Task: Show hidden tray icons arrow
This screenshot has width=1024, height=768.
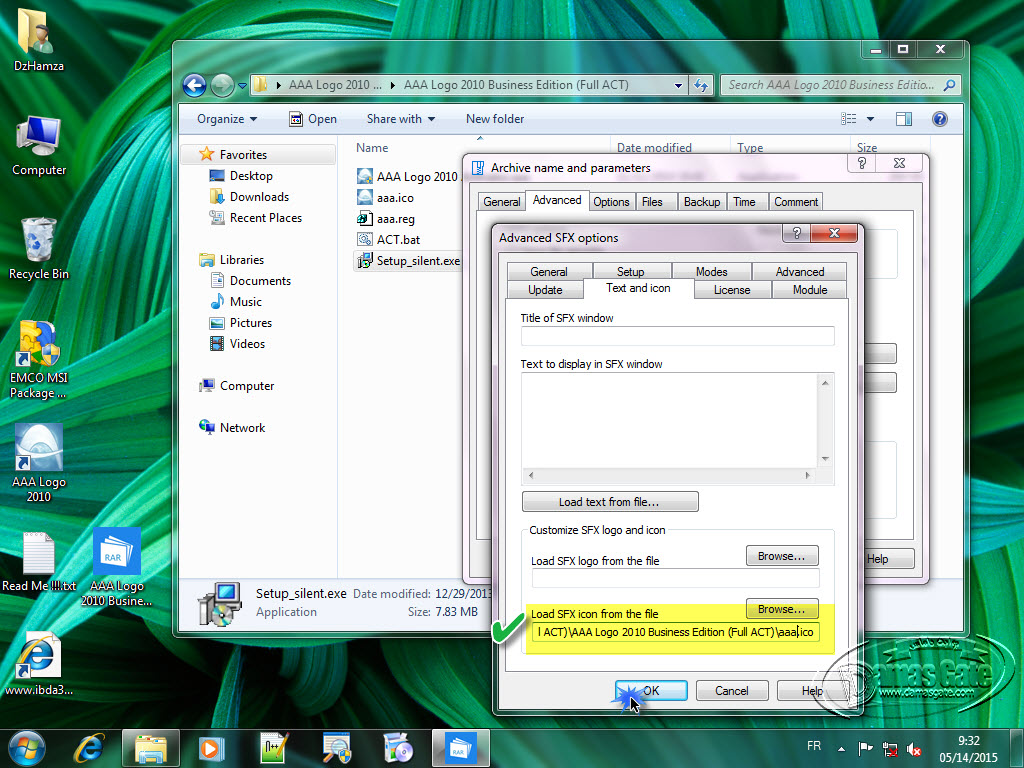Action: click(841, 748)
